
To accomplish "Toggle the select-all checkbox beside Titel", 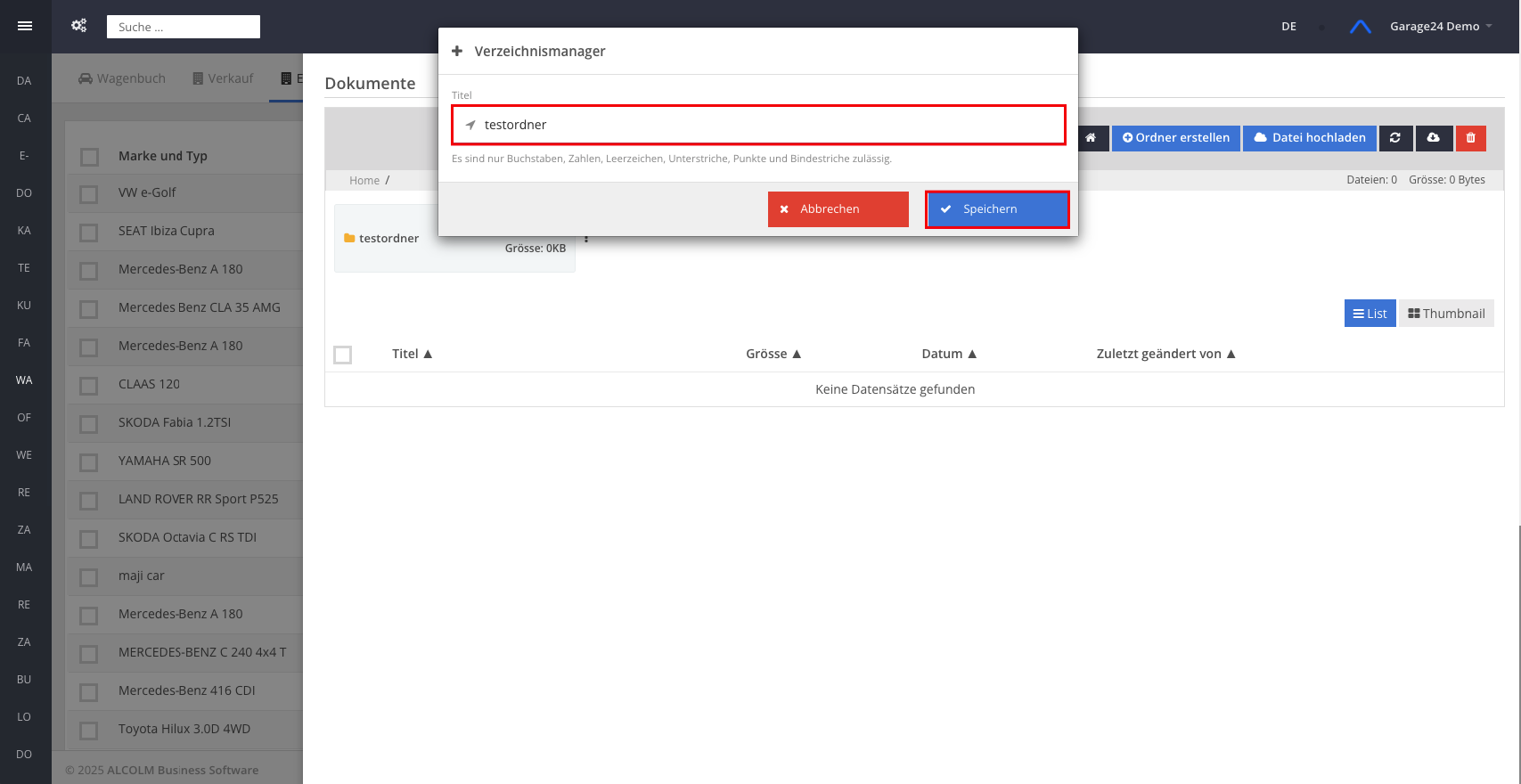I will pyautogui.click(x=343, y=355).
